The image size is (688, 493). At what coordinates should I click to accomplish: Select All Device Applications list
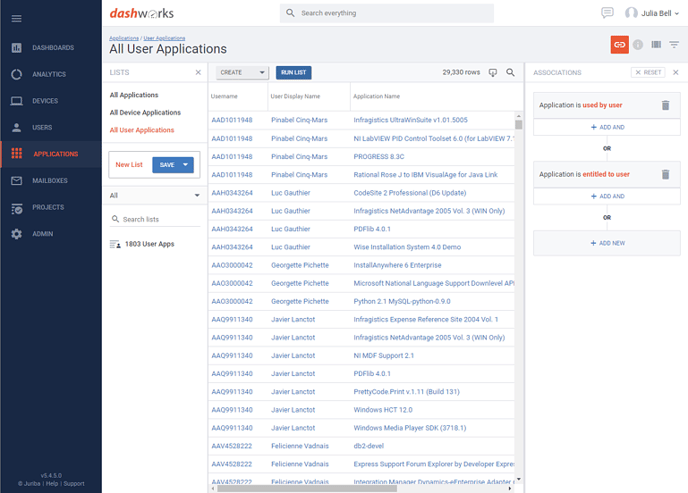145,113
